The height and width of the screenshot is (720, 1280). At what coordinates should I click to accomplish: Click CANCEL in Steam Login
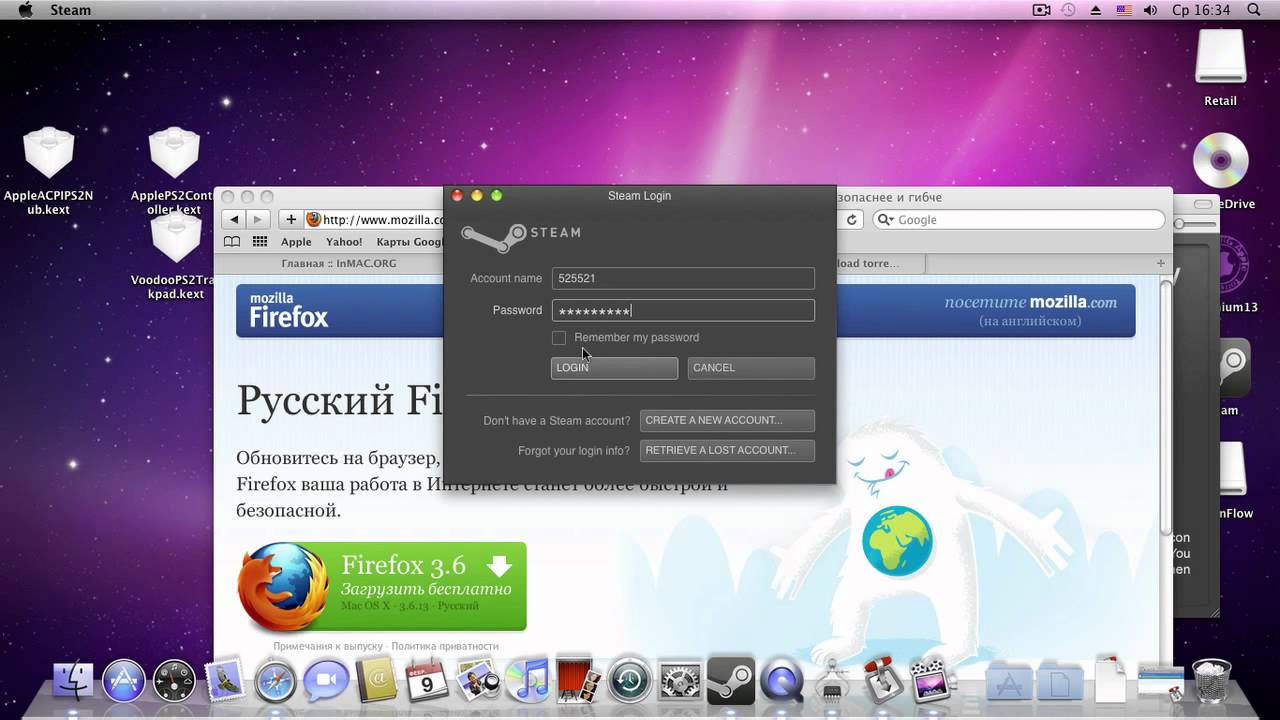point(751,368)
